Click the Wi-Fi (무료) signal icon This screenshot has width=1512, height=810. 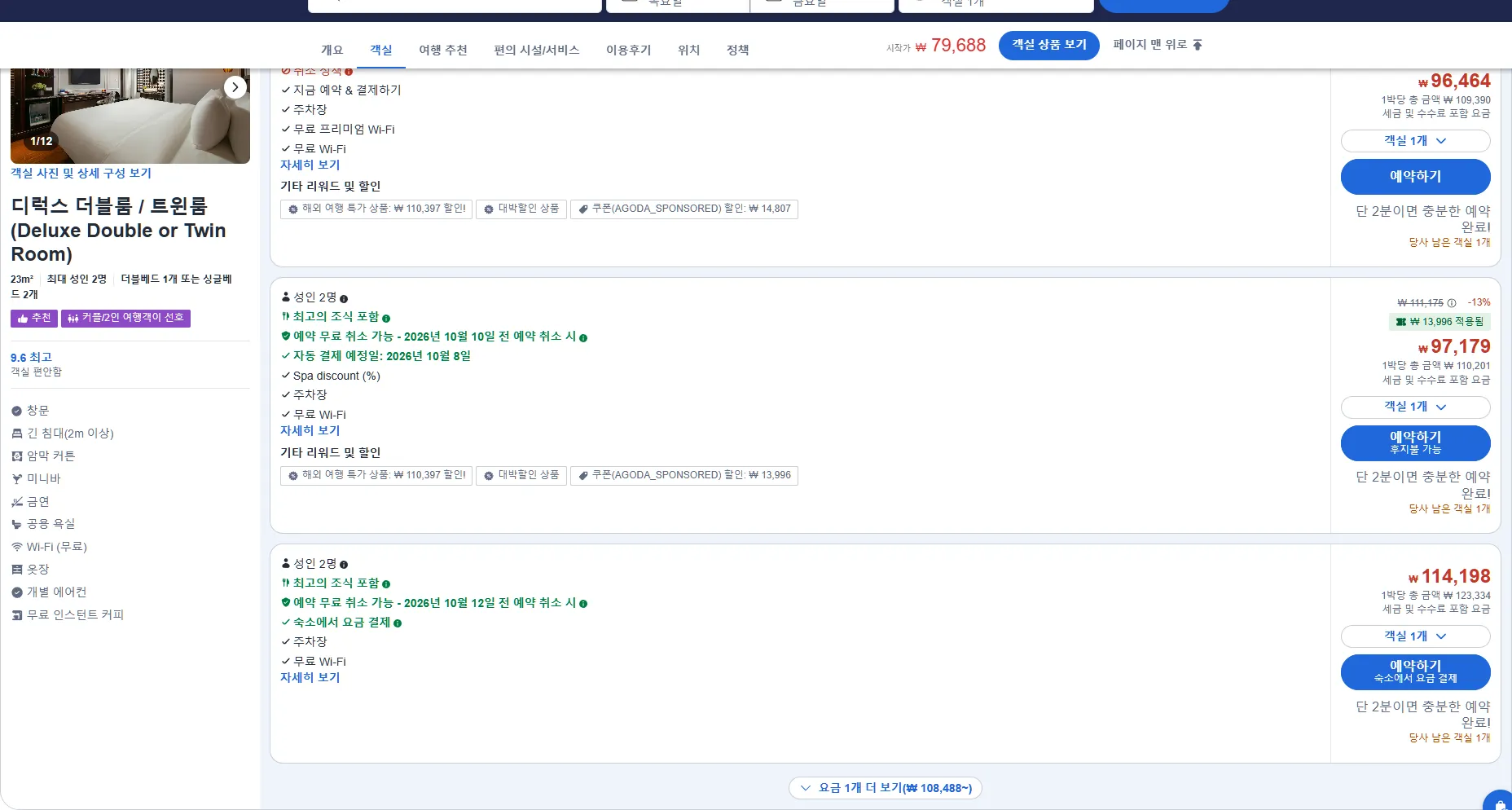[17, 547]
